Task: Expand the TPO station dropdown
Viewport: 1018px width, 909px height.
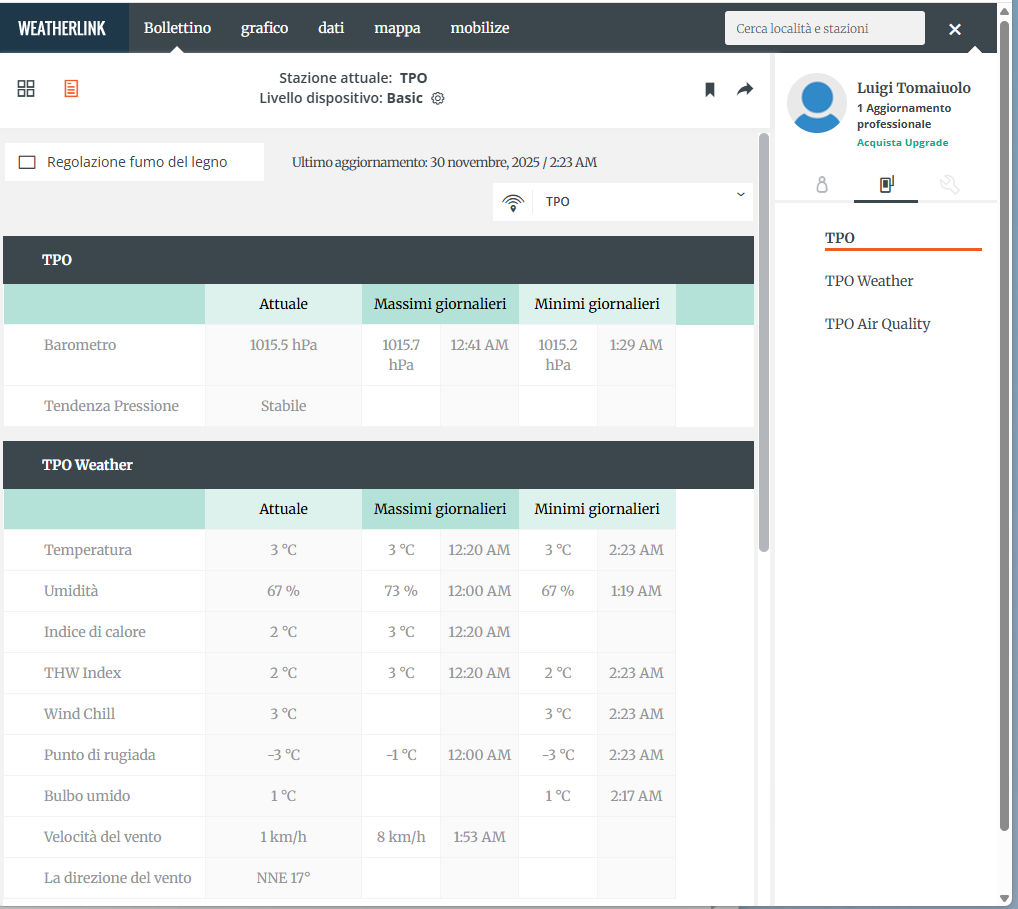Action: pyautogui.click(x=740, y=195)
